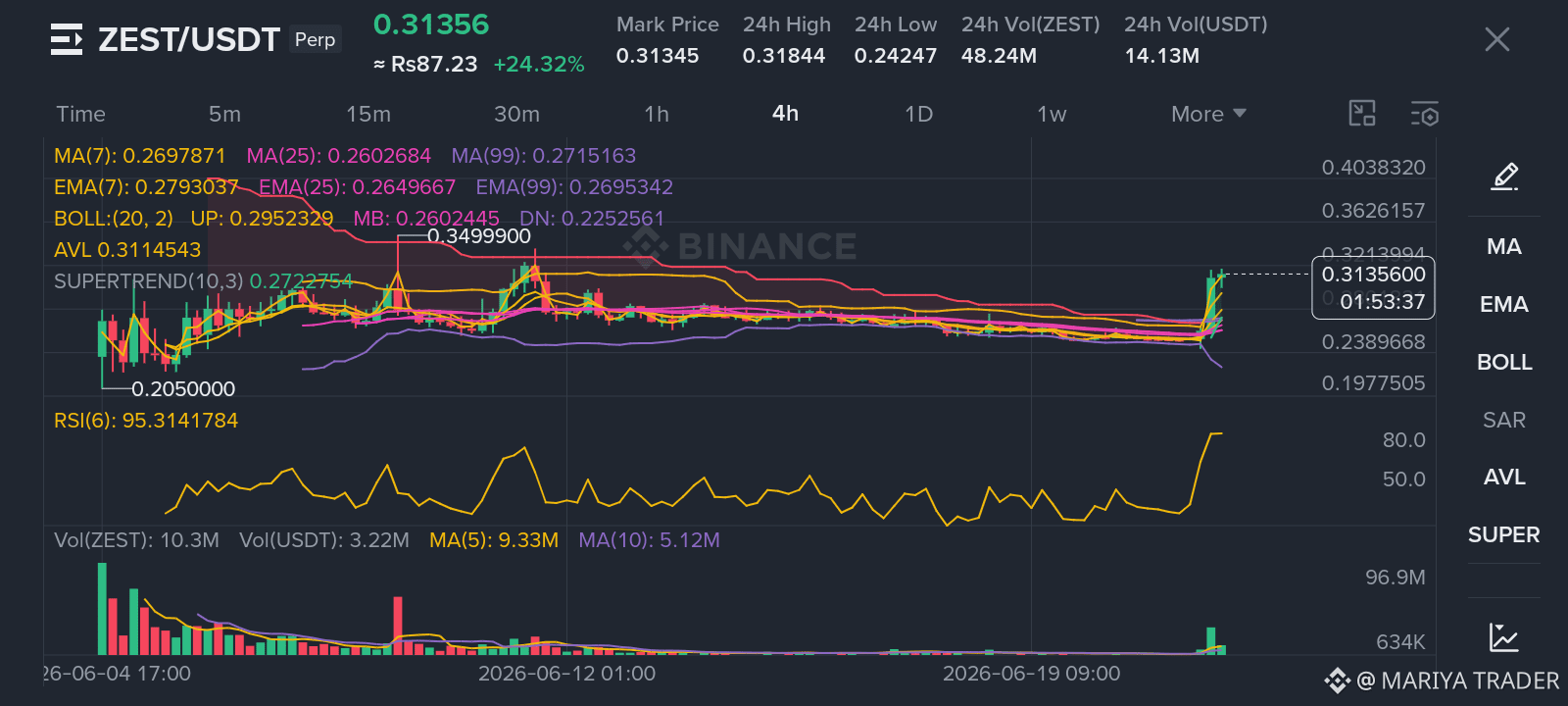Image resolution: width=1568 pixels, height=706 pixels.
Task: Click the low marker 0.2050000
Action: [x=183, y=389]
